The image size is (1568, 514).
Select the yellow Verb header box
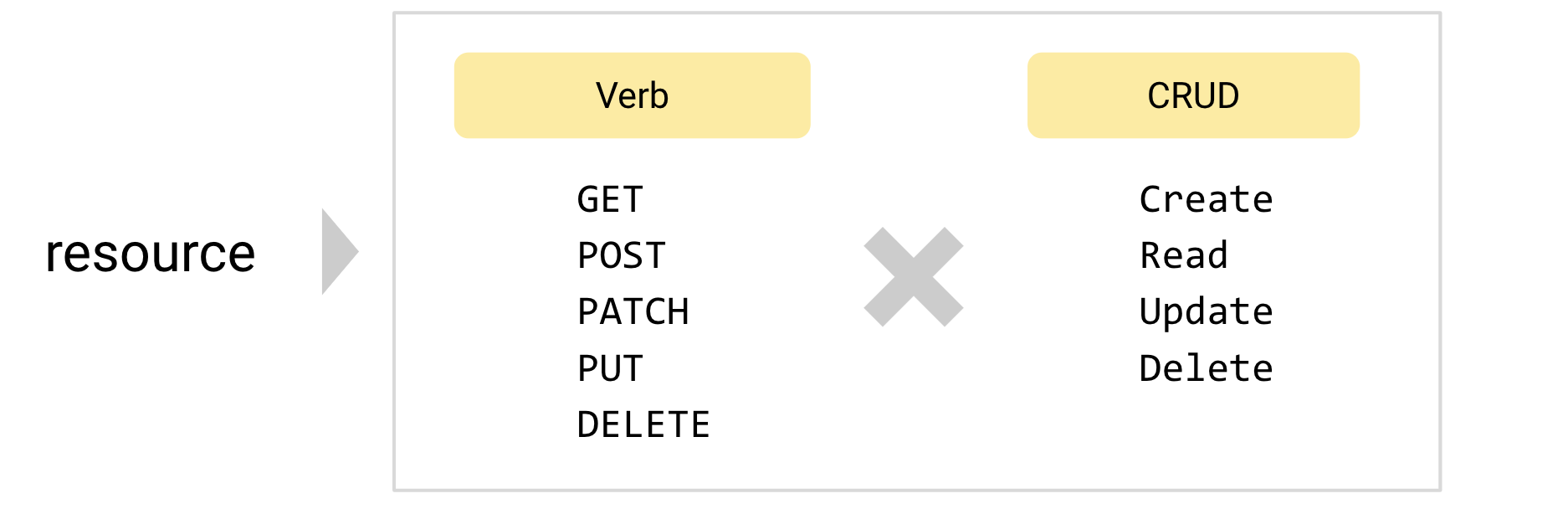coord(633,95)
